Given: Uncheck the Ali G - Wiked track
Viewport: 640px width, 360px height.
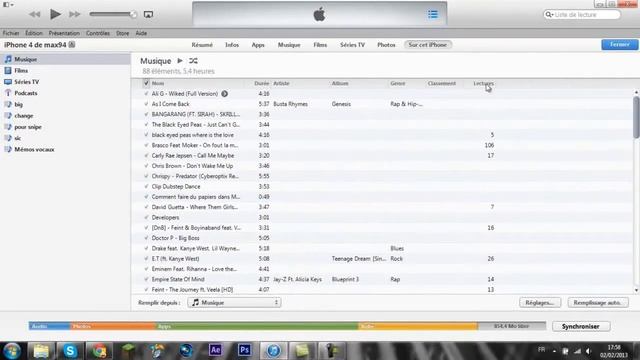Looking at the screenshot, I should pos(146,94).
